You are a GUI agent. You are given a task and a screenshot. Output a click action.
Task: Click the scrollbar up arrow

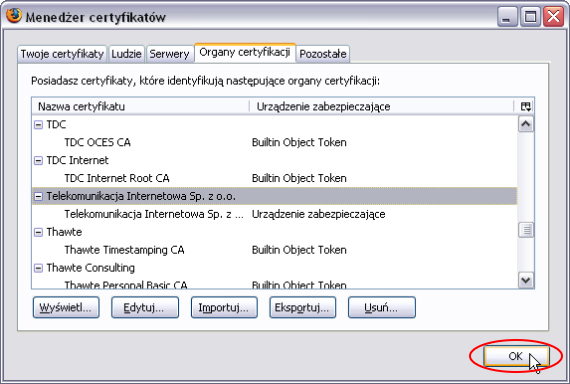(x=526, y=124)
